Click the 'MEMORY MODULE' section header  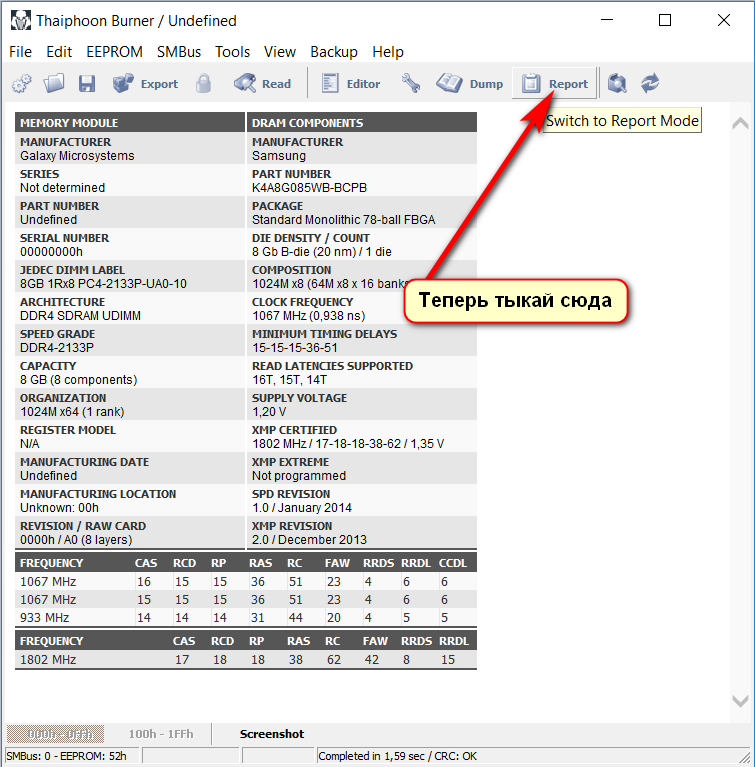coord(130,123)
